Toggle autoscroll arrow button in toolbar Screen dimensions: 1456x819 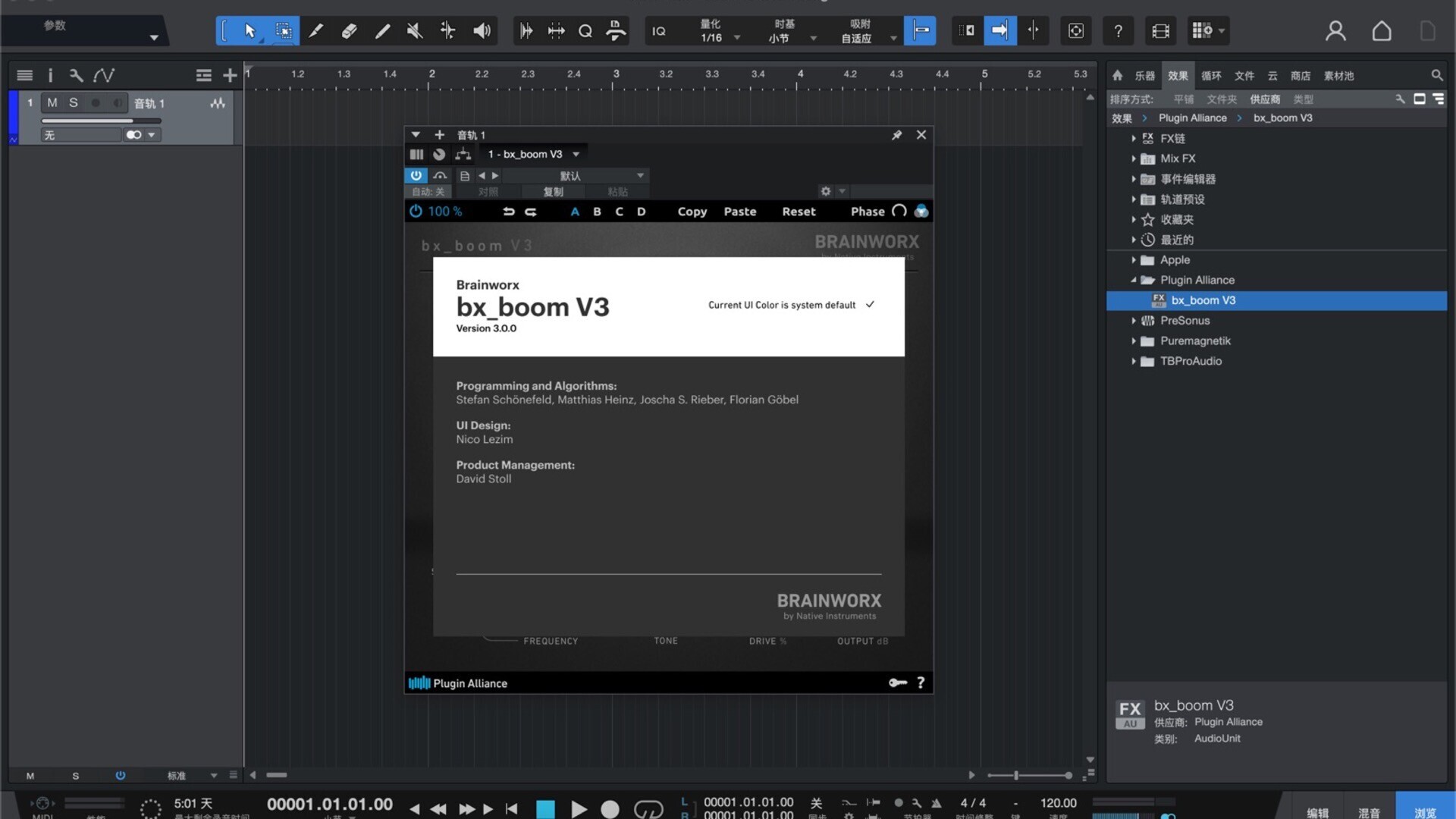pos(1000,31)
